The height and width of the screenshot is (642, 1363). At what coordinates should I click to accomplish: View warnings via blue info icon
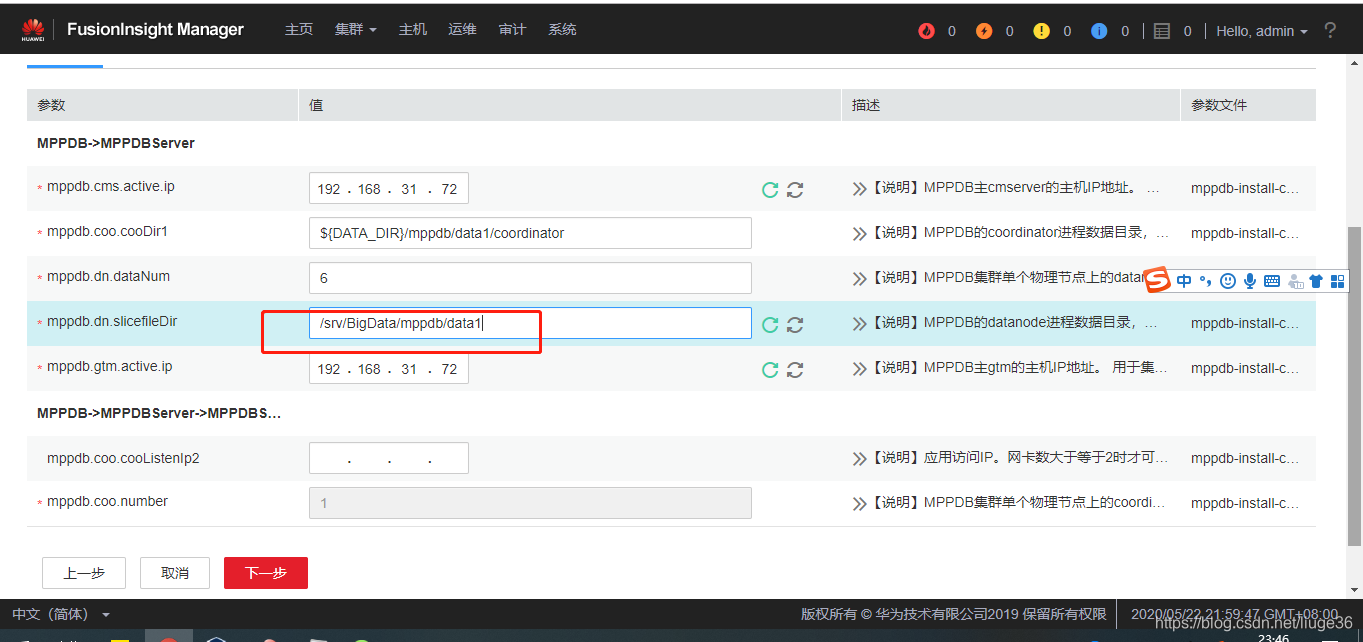[1099, 30]
